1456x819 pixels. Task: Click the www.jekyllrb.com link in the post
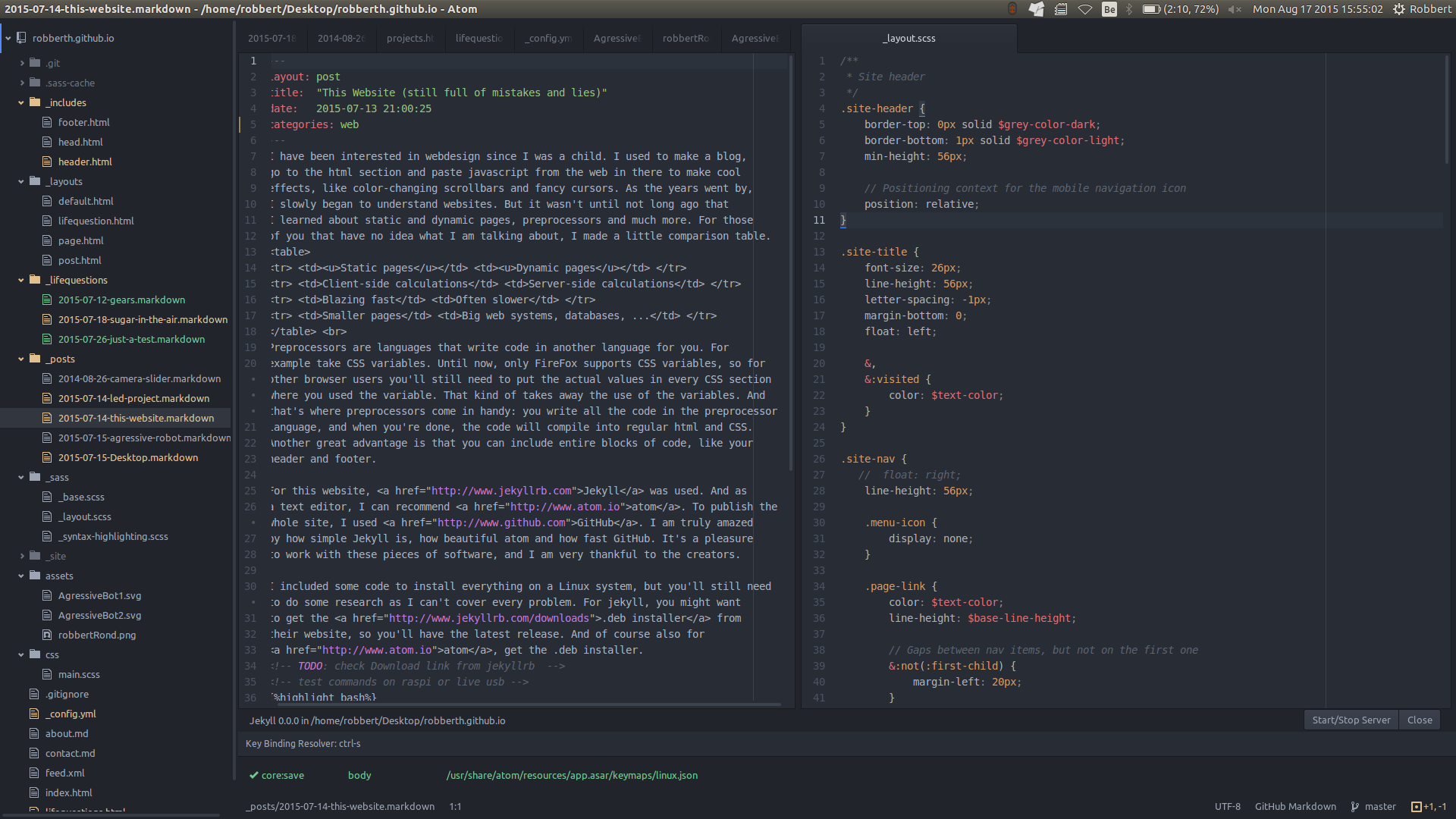tap(501, 491)
